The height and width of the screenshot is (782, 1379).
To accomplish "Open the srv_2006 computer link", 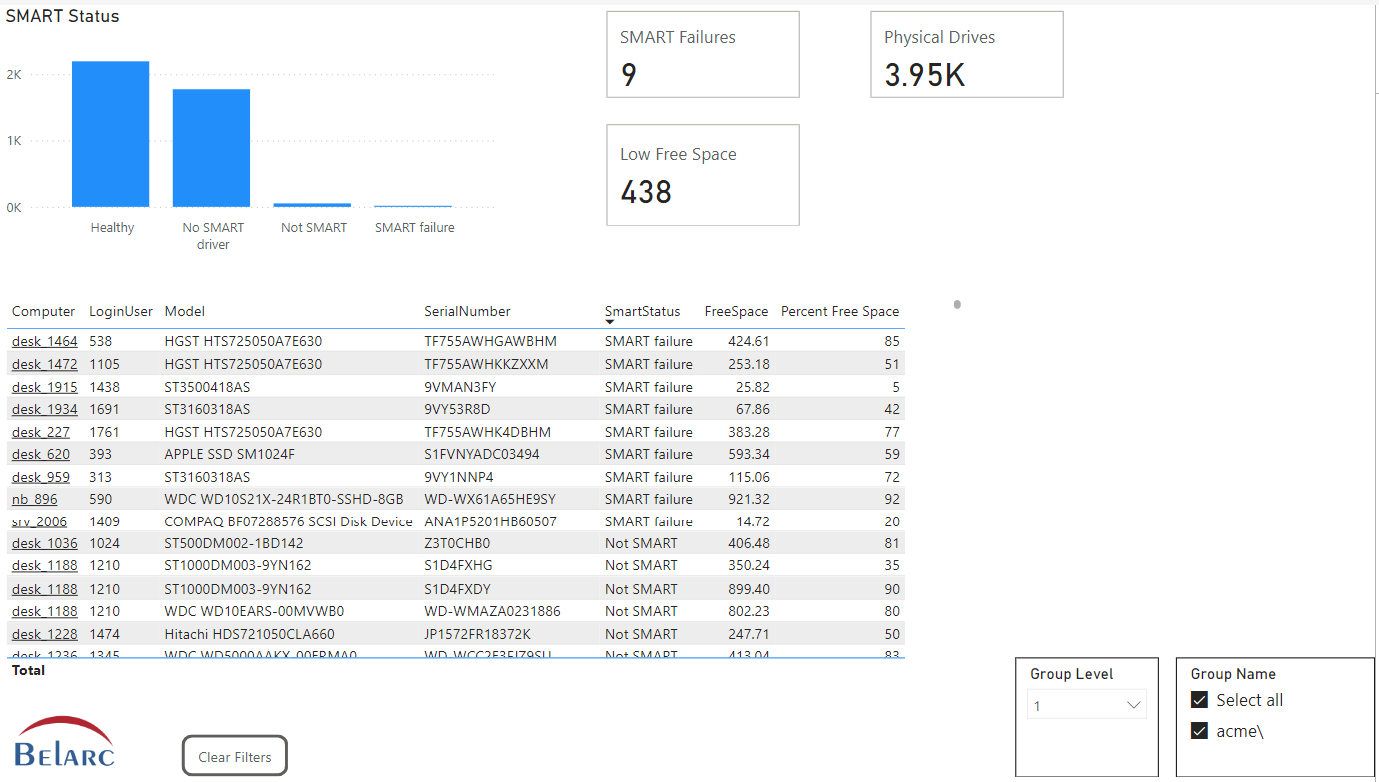I will (40, 521).
